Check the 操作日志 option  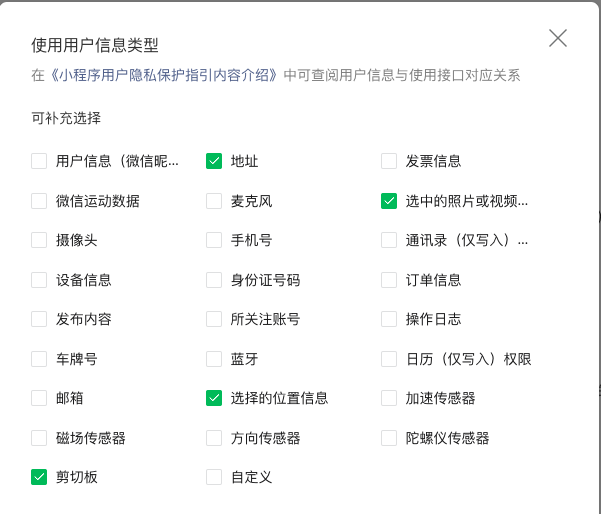coord(389,319)
